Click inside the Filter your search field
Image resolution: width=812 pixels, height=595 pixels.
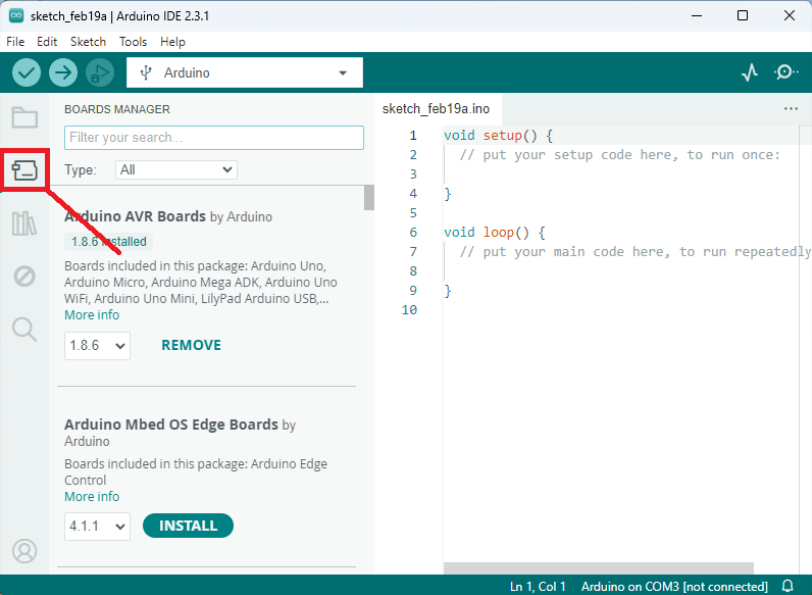point(213,137)
